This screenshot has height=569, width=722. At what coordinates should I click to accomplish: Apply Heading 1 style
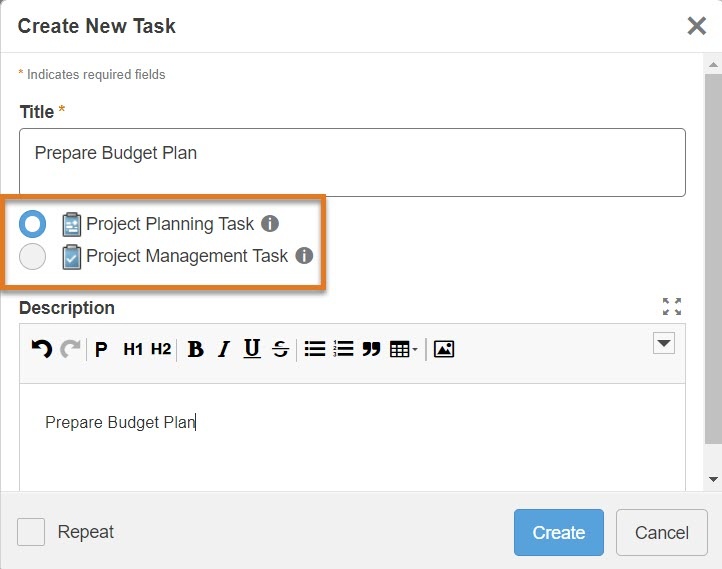click(133, 349)
